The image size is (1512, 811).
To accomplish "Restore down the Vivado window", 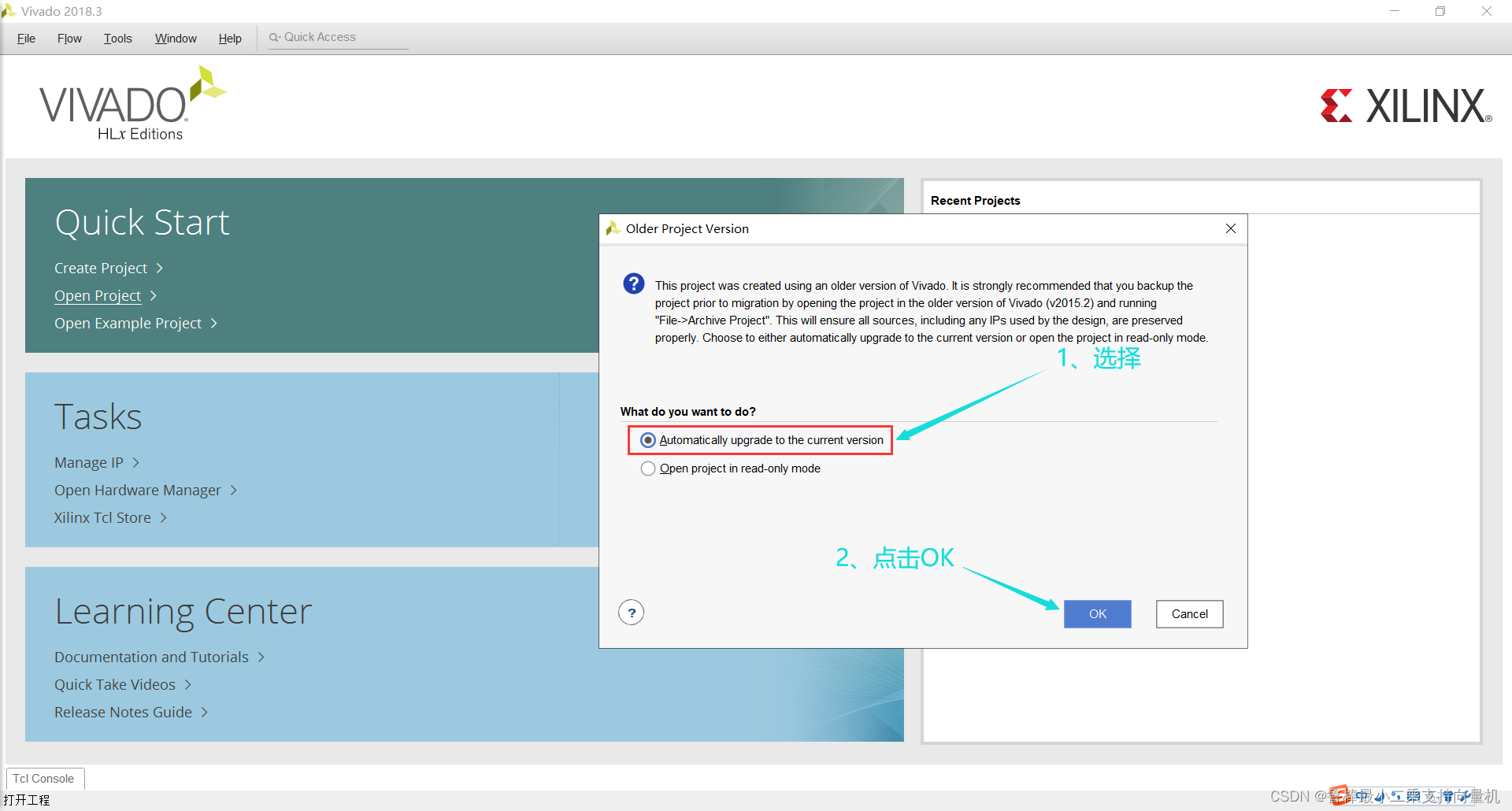I will coord(1440,11).
